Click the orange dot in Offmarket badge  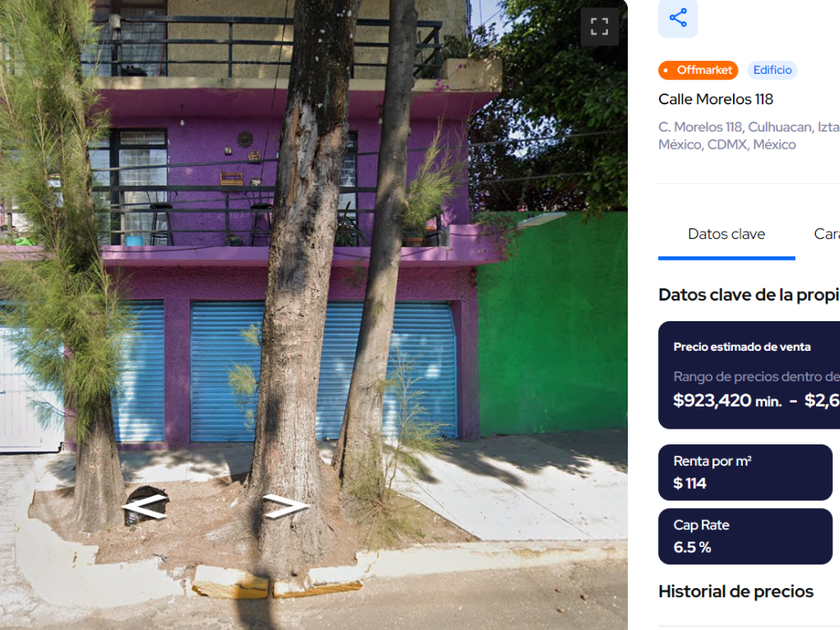point(665,70)
